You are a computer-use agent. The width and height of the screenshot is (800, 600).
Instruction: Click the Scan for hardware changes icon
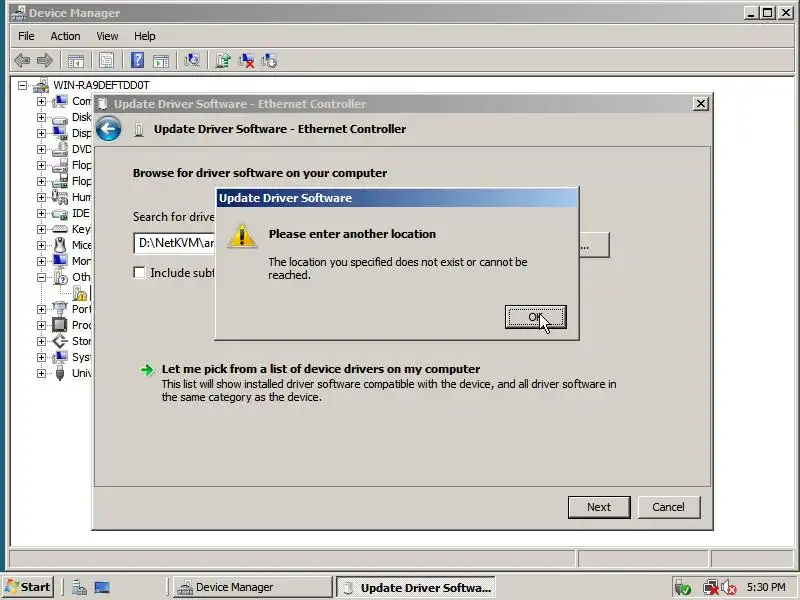[x=192, y=61]
